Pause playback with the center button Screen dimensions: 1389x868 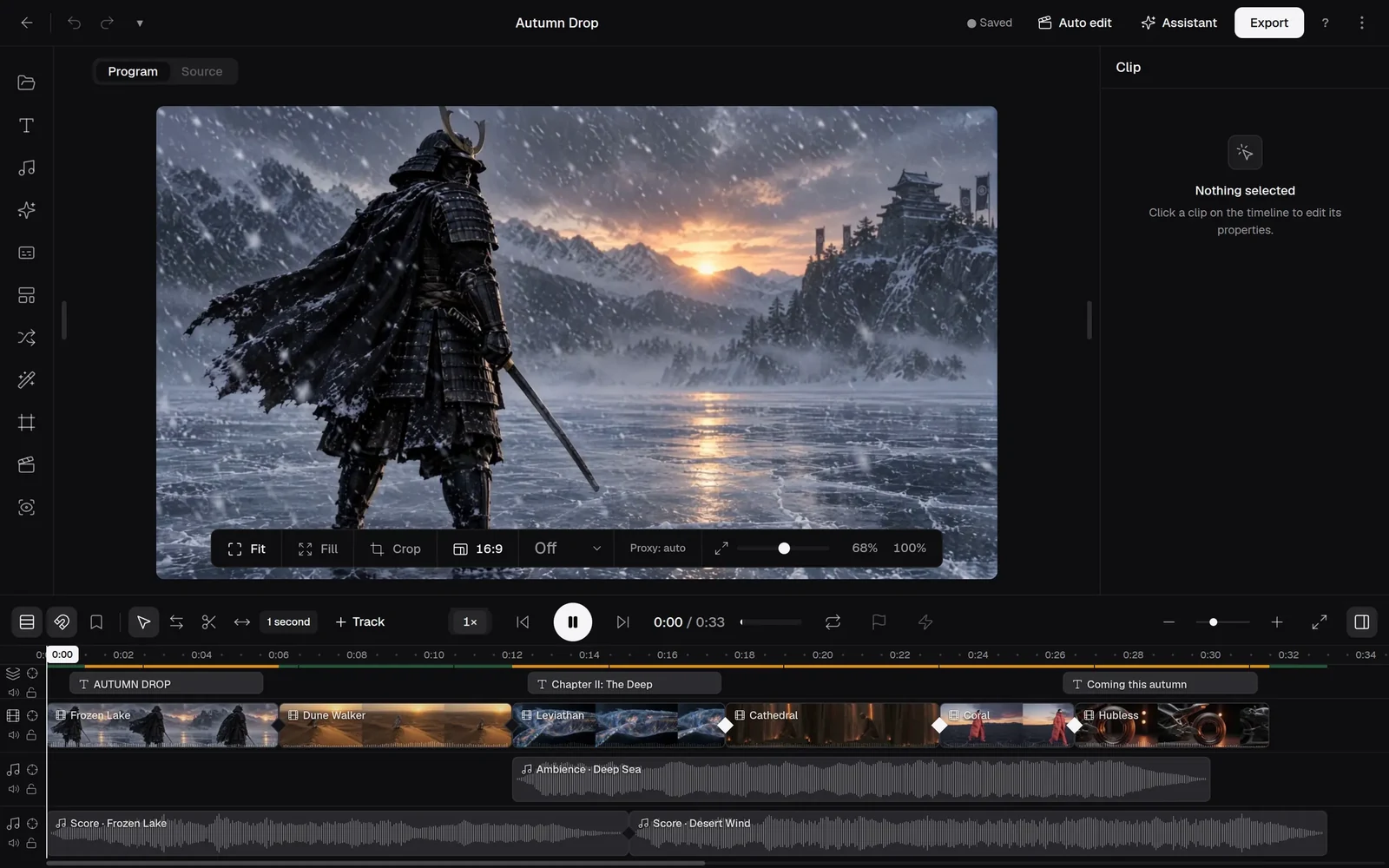click(573, 621)
